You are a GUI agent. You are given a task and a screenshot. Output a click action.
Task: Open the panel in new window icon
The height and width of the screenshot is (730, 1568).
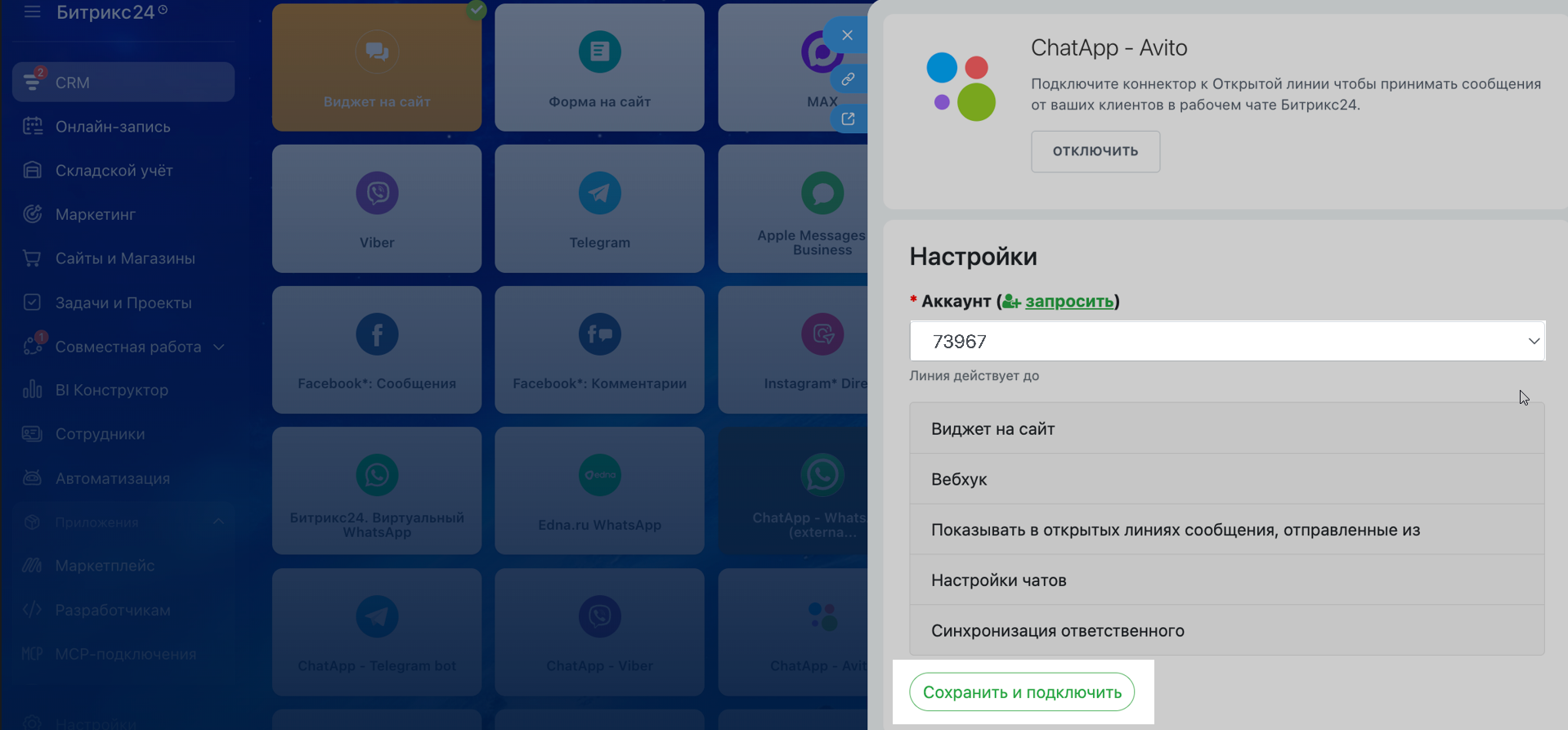click(x=848, y=119)
